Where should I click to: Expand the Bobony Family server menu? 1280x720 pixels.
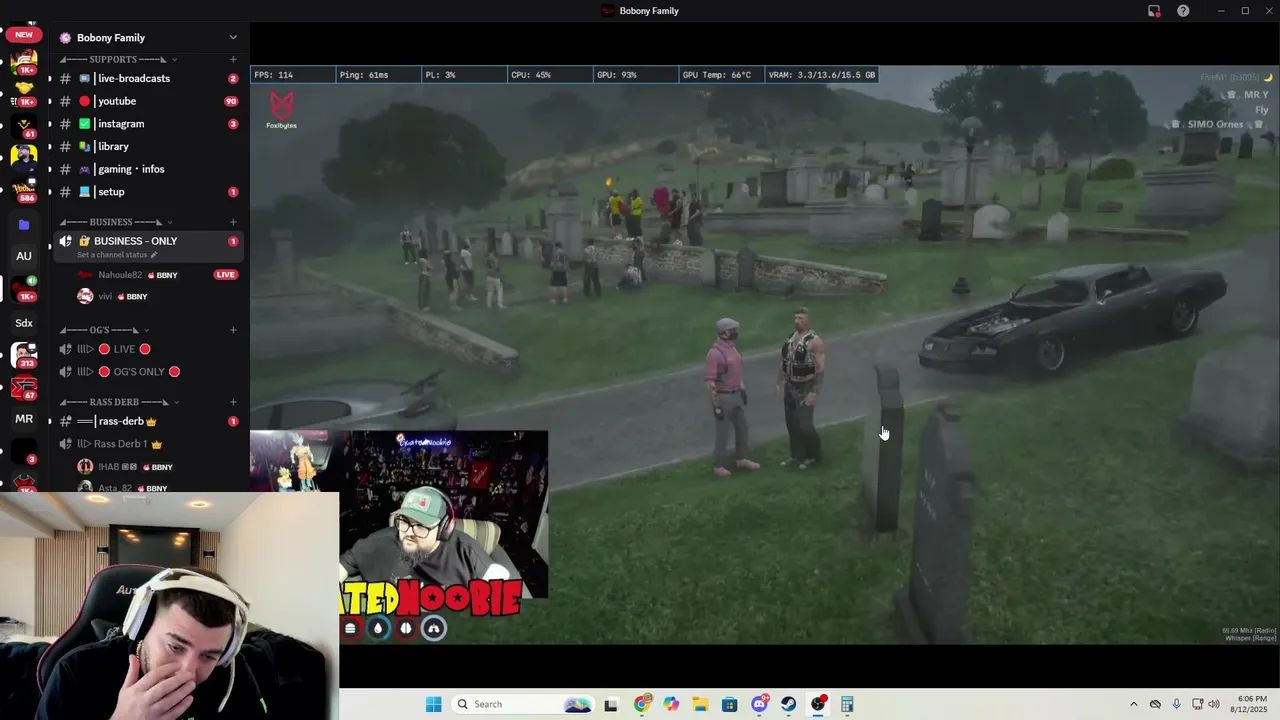tap(233, 38)
